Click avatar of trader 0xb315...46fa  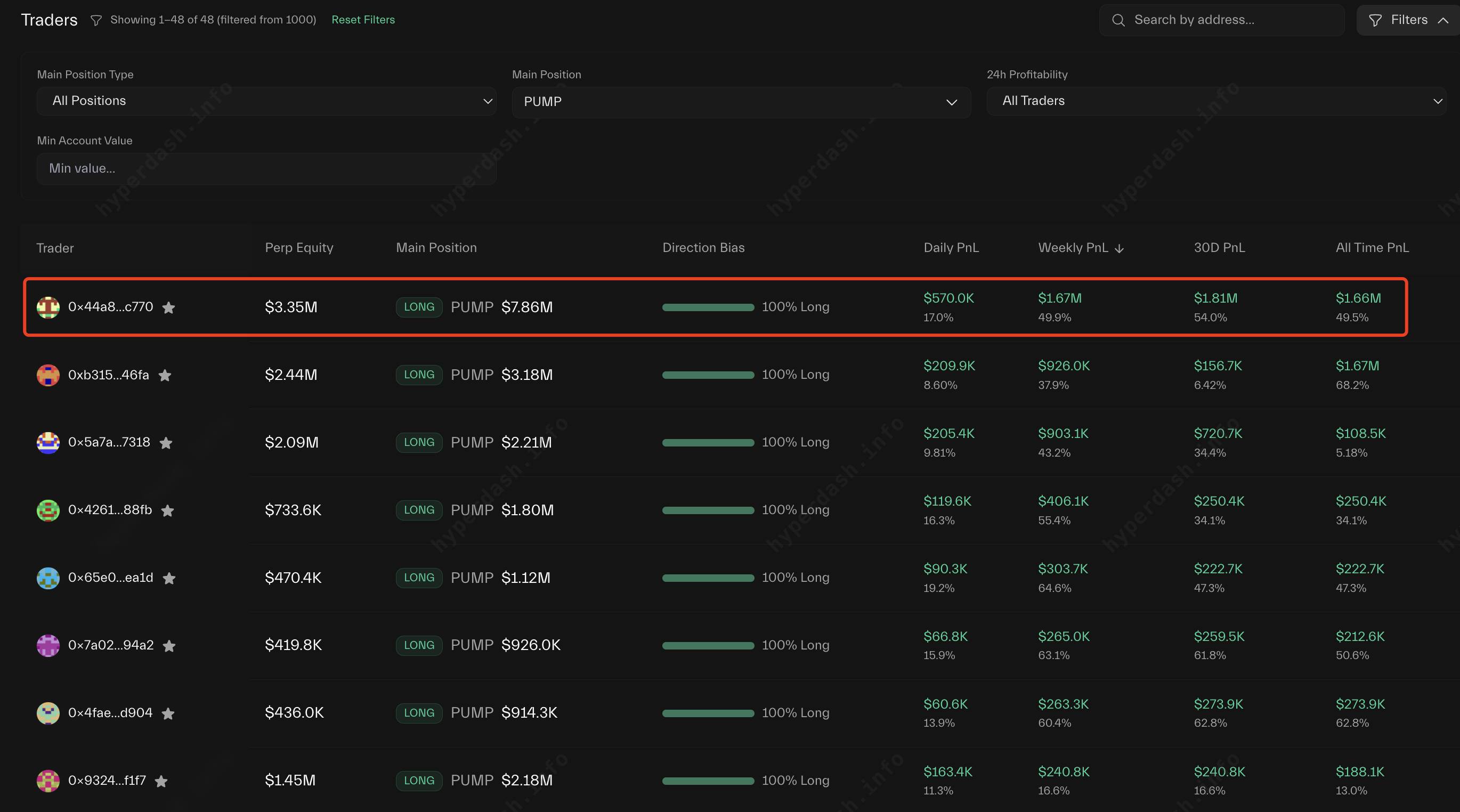(x=48, y=375)
